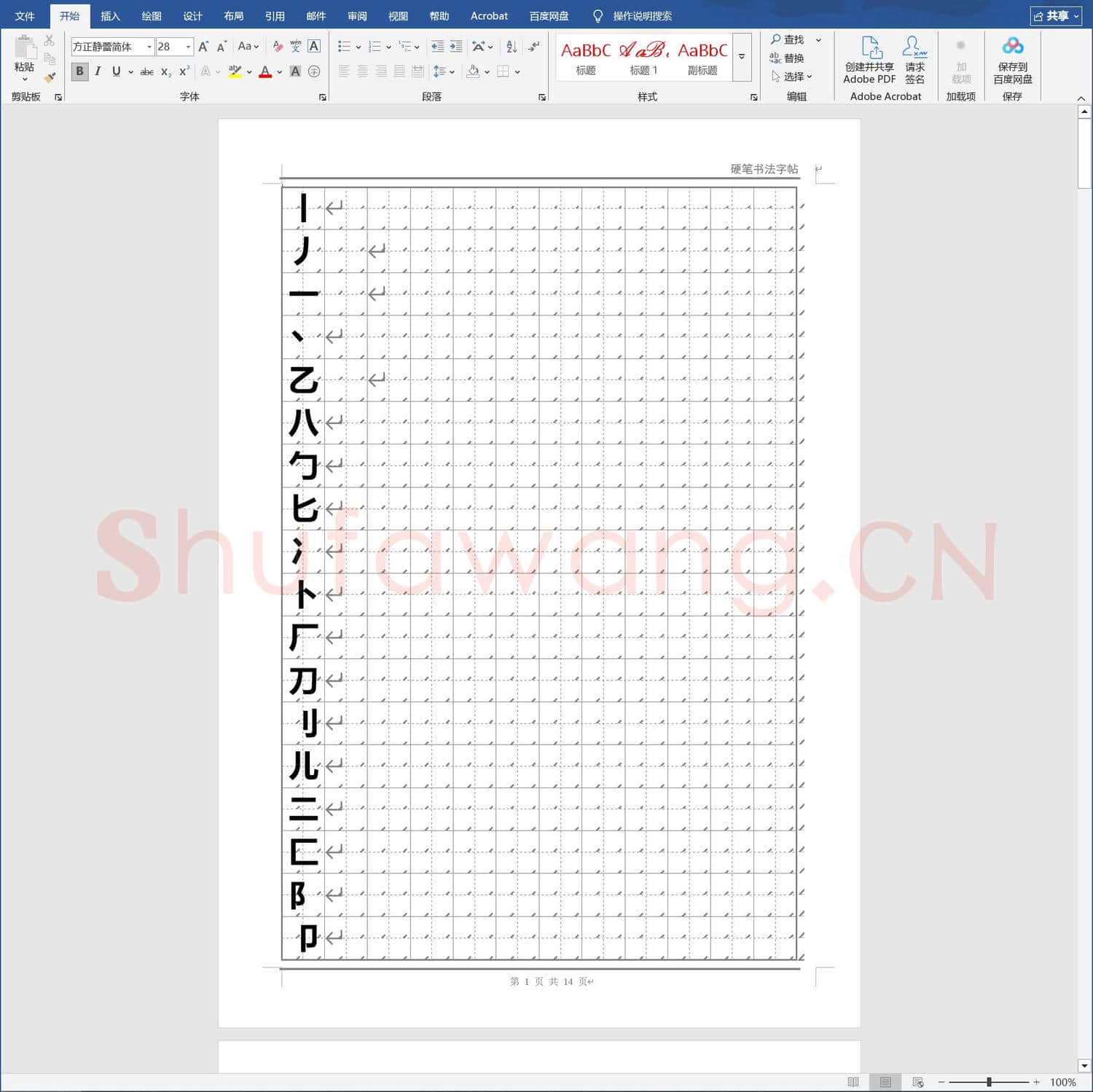This screenshot has height=1092, width=1093.
Task: Click Request Signatures icon
Action: [914, 60]
